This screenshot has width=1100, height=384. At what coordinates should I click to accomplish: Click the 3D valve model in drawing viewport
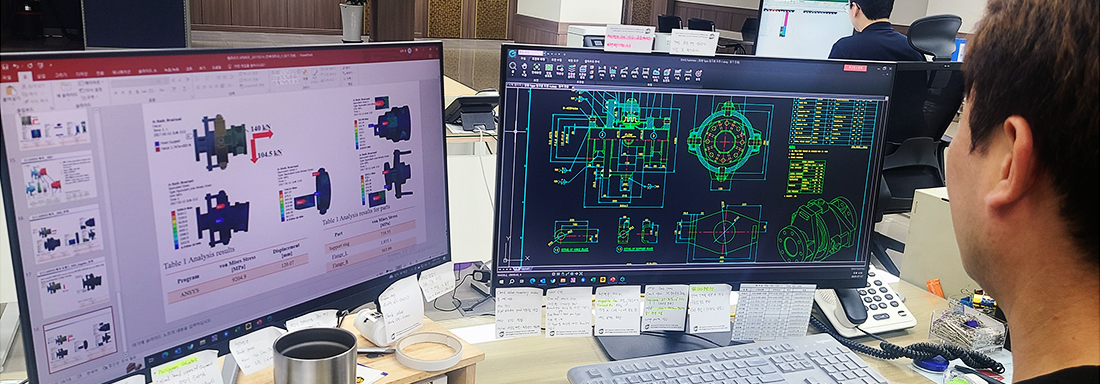click(x=816, y=229)
